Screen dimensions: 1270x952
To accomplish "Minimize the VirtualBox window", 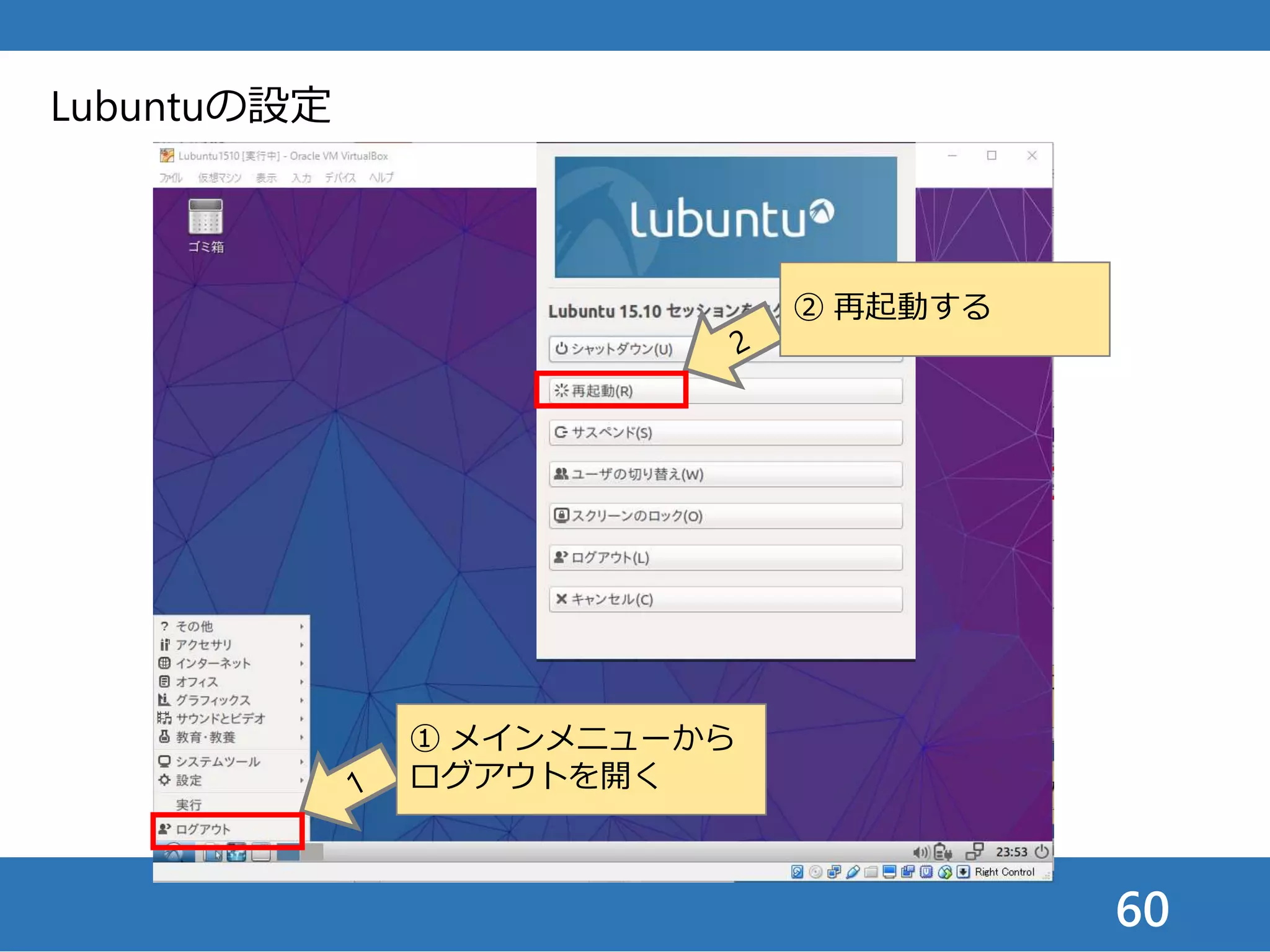I will 952,156.
